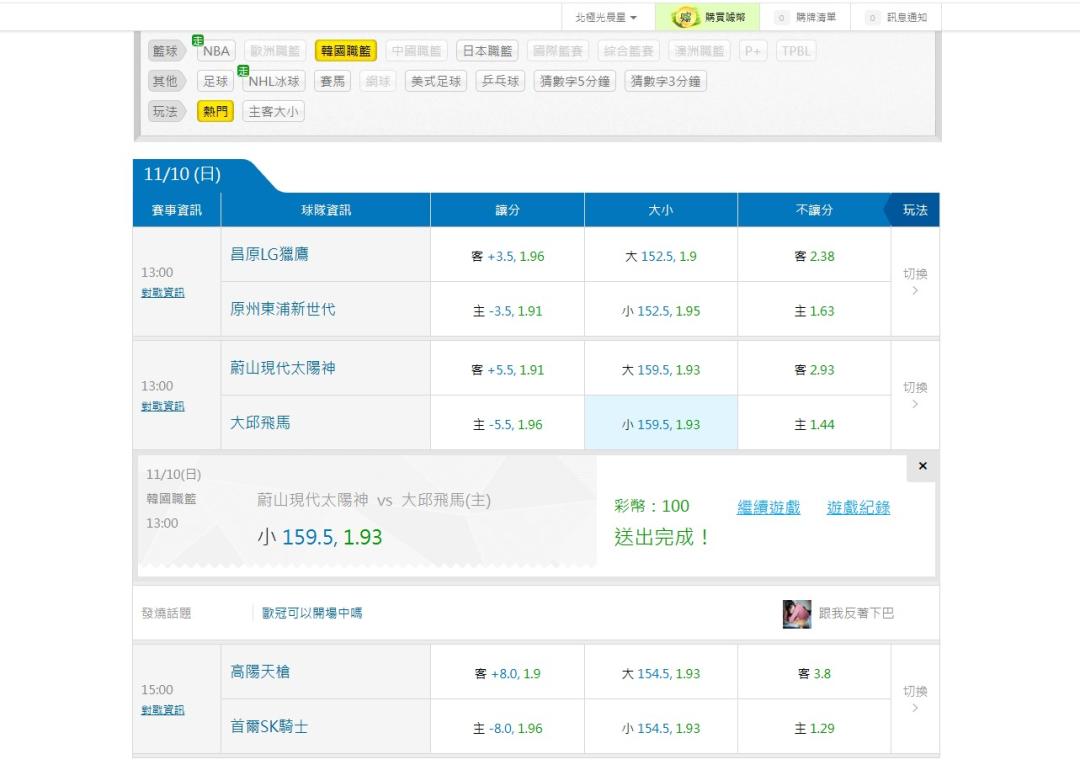Switch to 網球 sport
Screen dimensions: 1080x770
[x=378, y=81]
